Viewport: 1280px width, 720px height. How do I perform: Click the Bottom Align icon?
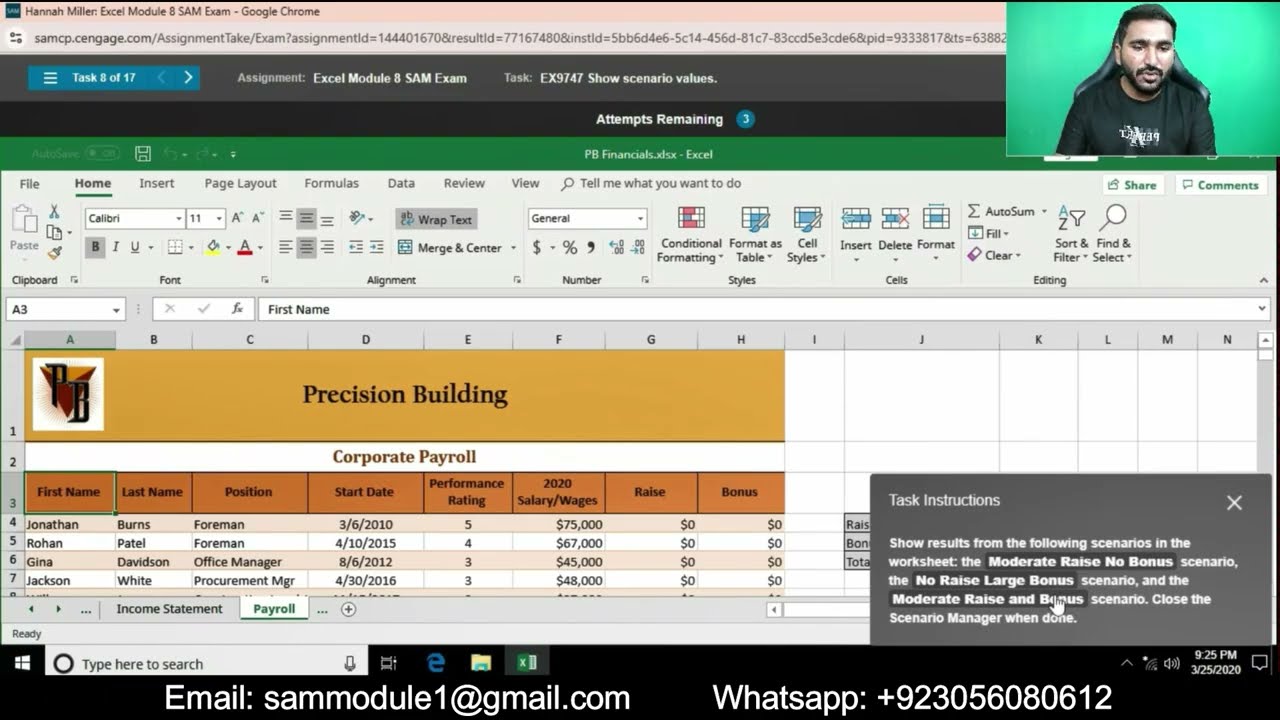point(327,218)
